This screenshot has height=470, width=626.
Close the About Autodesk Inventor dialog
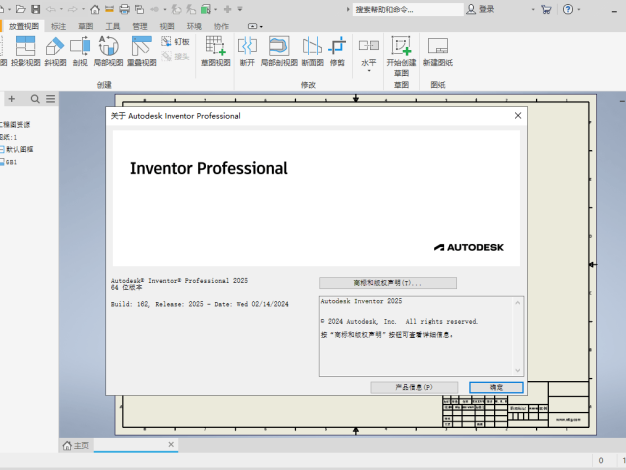click(x=518, y=115)
